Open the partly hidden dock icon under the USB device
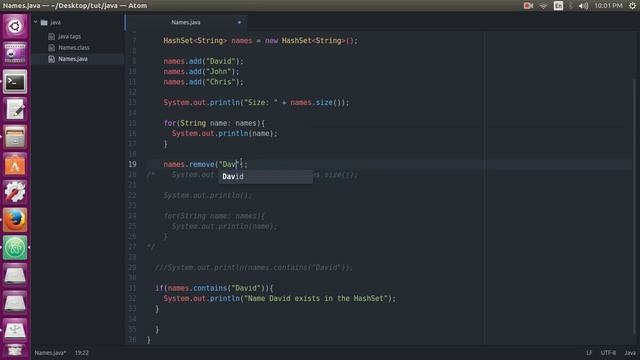640x360 pixels. [x=15, y=352]
